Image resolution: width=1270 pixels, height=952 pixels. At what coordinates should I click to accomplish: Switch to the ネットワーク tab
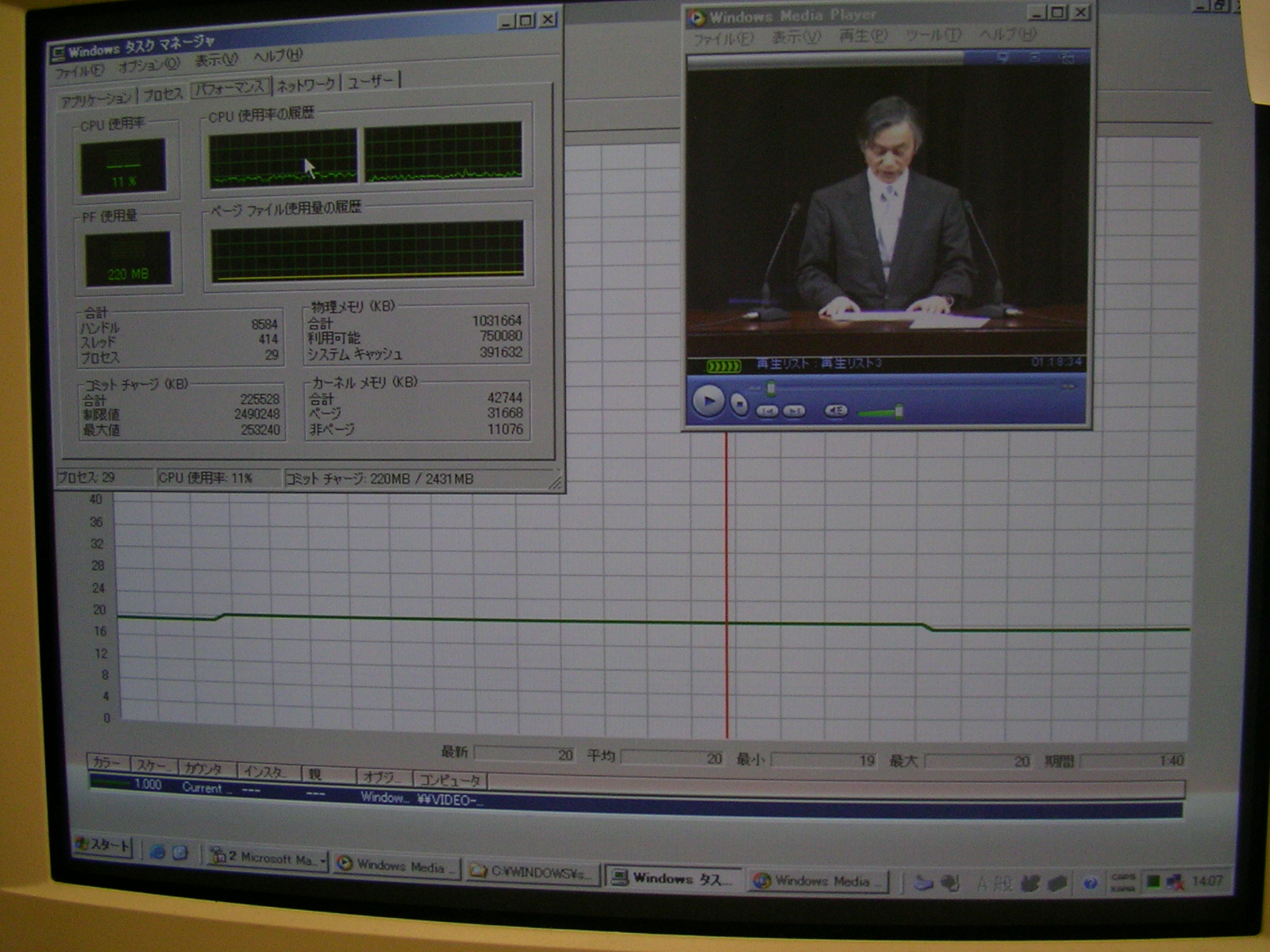[x=306, y=84]
